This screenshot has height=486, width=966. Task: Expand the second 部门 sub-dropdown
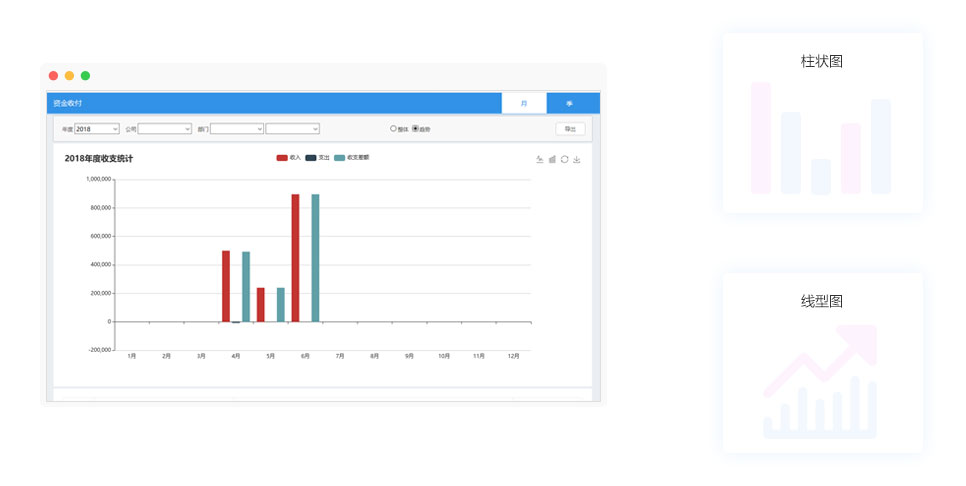293,129
